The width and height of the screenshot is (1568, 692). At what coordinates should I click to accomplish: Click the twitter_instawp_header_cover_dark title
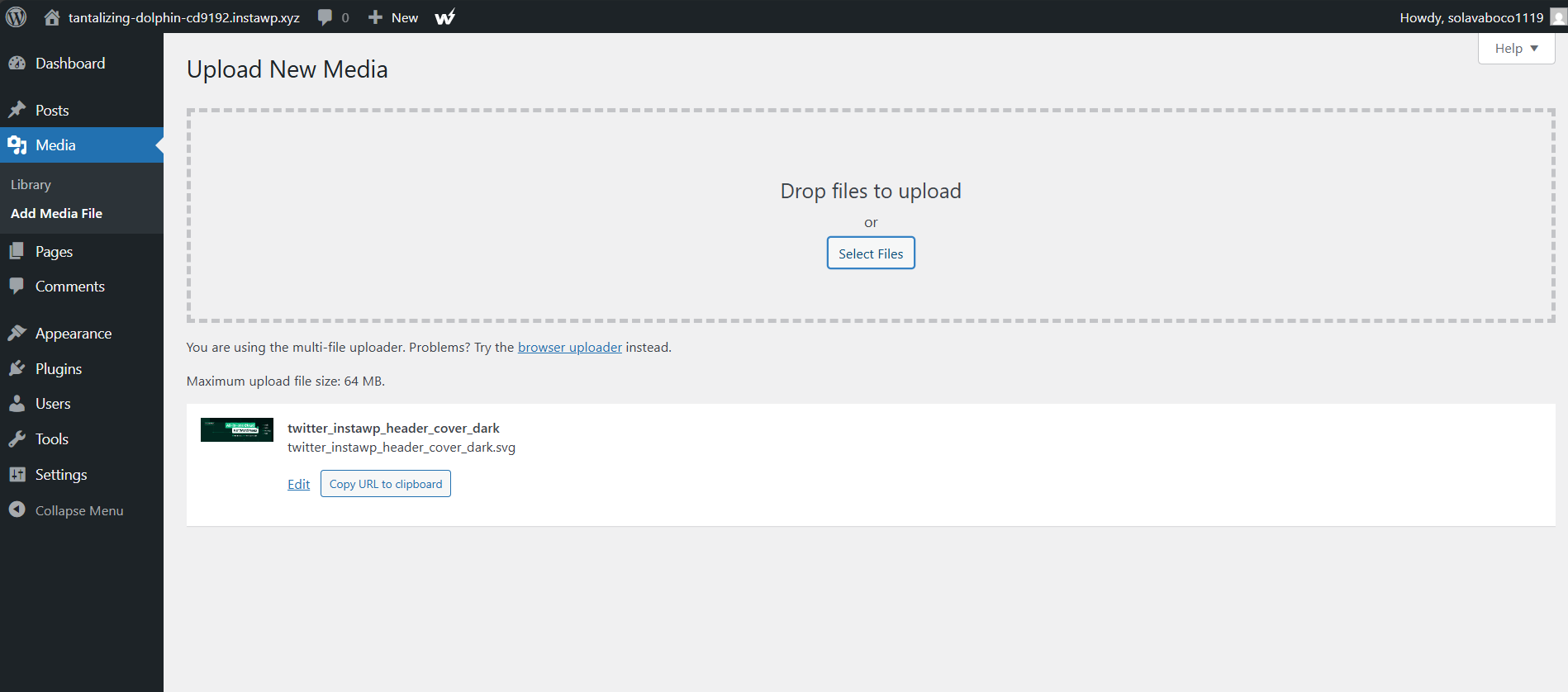[393, 428]
